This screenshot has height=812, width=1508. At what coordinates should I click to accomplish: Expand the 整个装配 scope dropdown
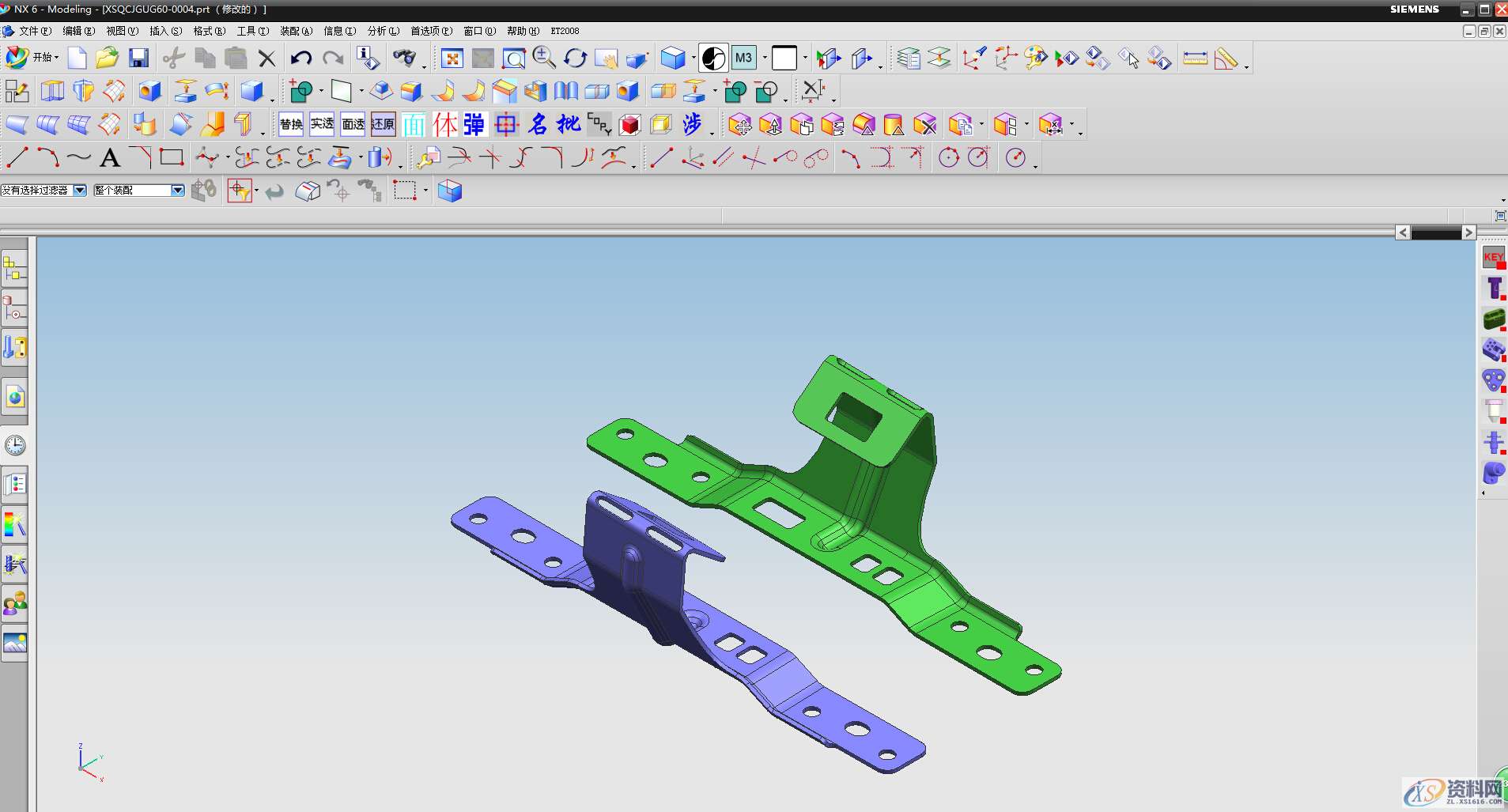click(178, 191)
